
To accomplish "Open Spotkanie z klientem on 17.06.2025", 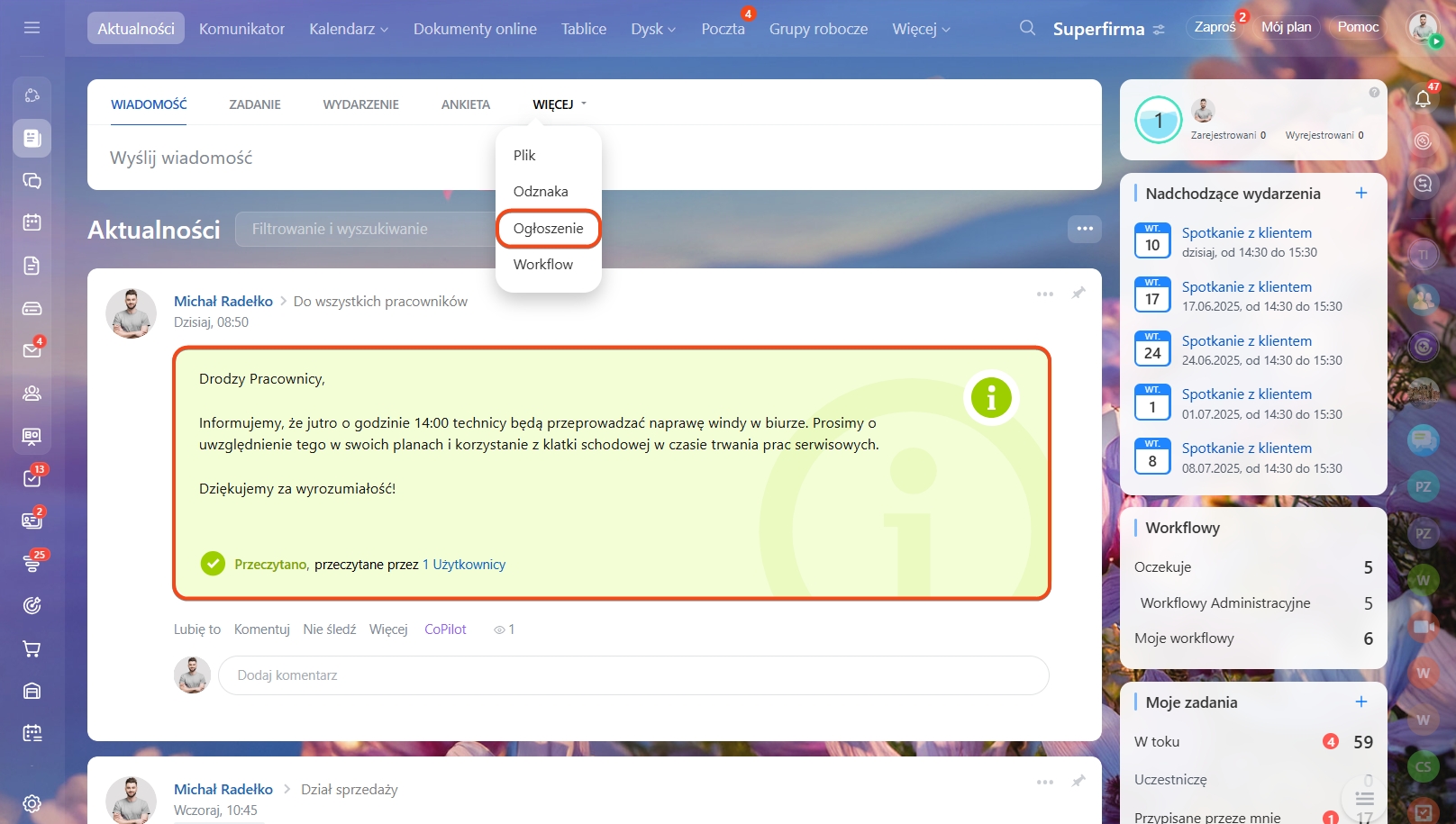I will coord(1247,287).
